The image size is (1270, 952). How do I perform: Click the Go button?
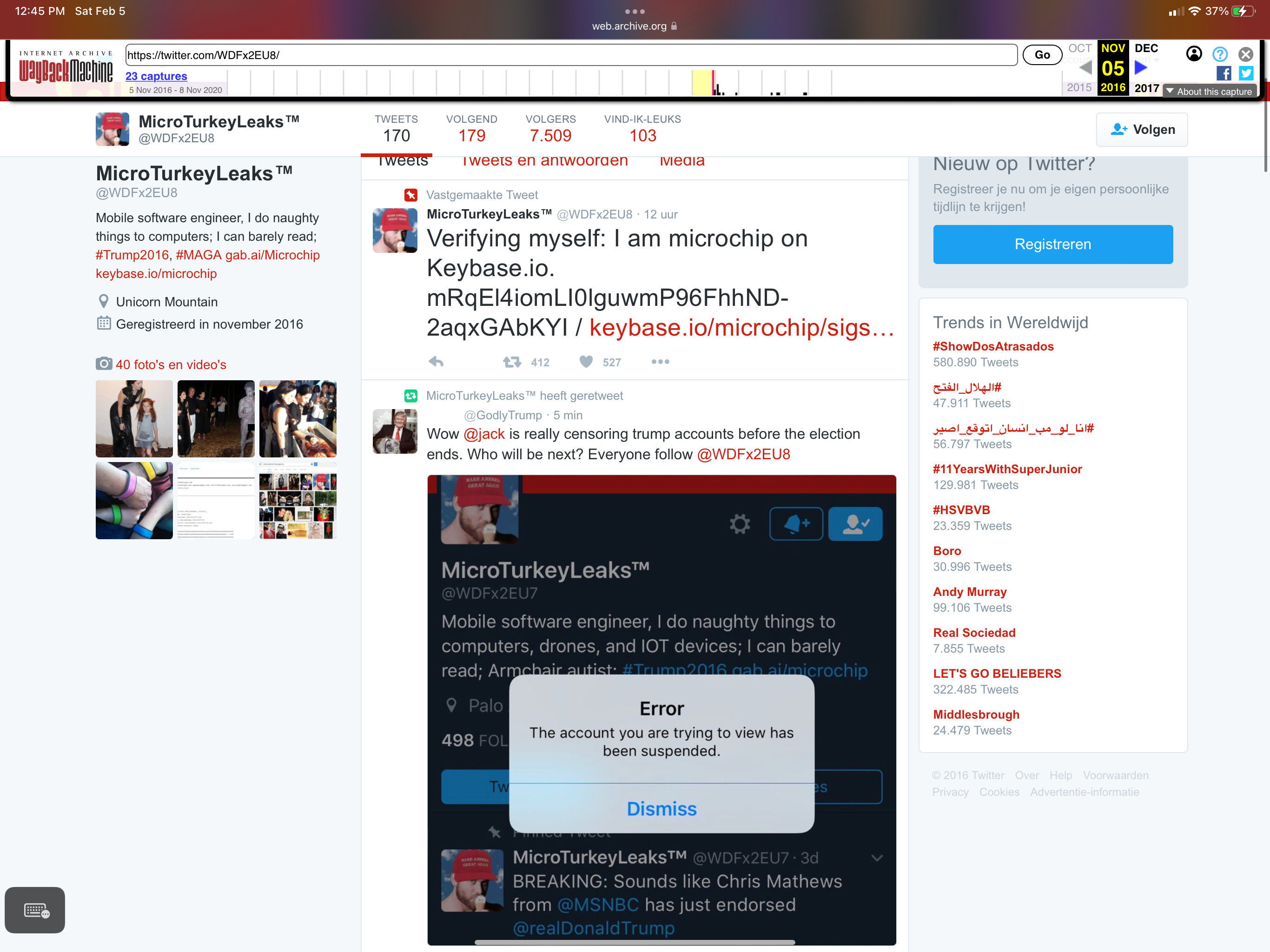[x=1042, y=54]
